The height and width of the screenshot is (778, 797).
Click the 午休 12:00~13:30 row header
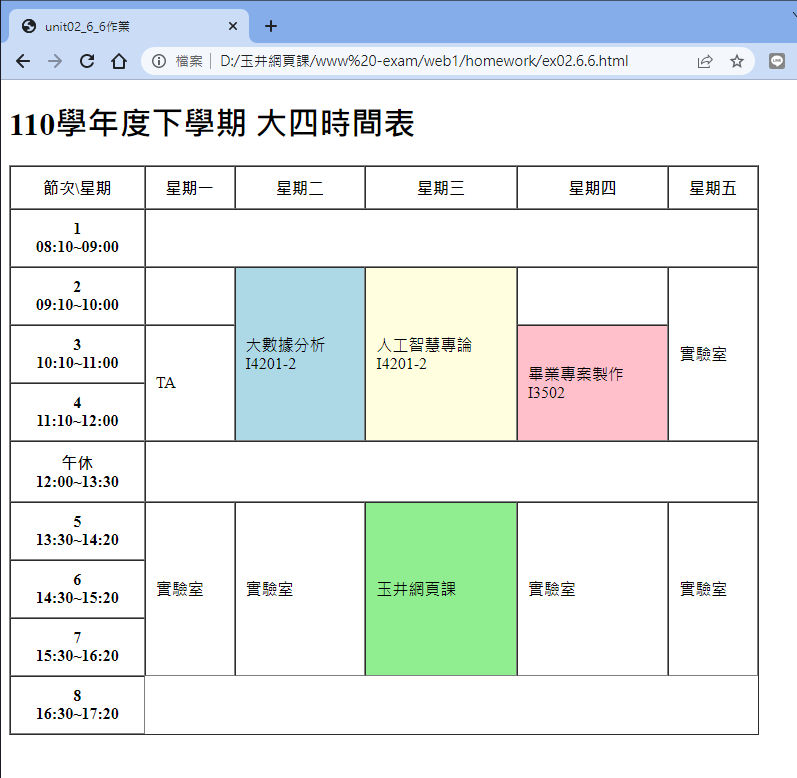(x=77, y=472)
